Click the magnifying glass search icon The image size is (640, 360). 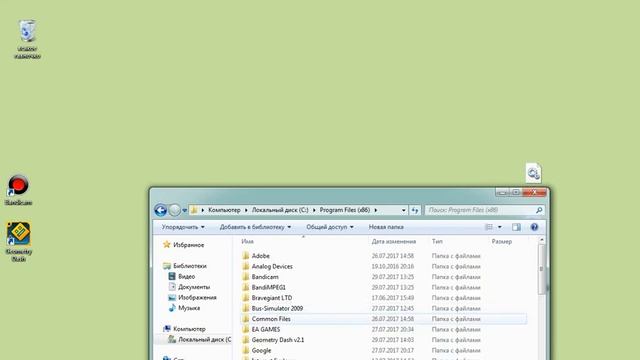pos(539,210)
